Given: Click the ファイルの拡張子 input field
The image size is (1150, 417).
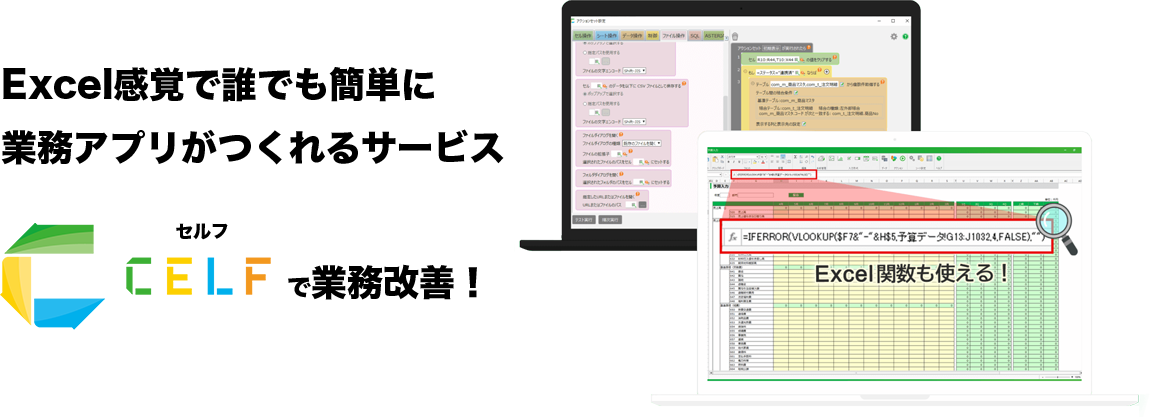Looking at the screenshot, I should pos(619,153).
